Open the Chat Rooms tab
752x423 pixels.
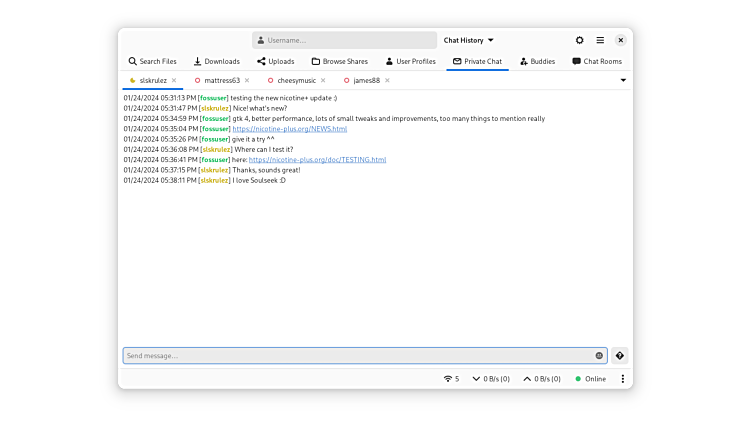597,61
